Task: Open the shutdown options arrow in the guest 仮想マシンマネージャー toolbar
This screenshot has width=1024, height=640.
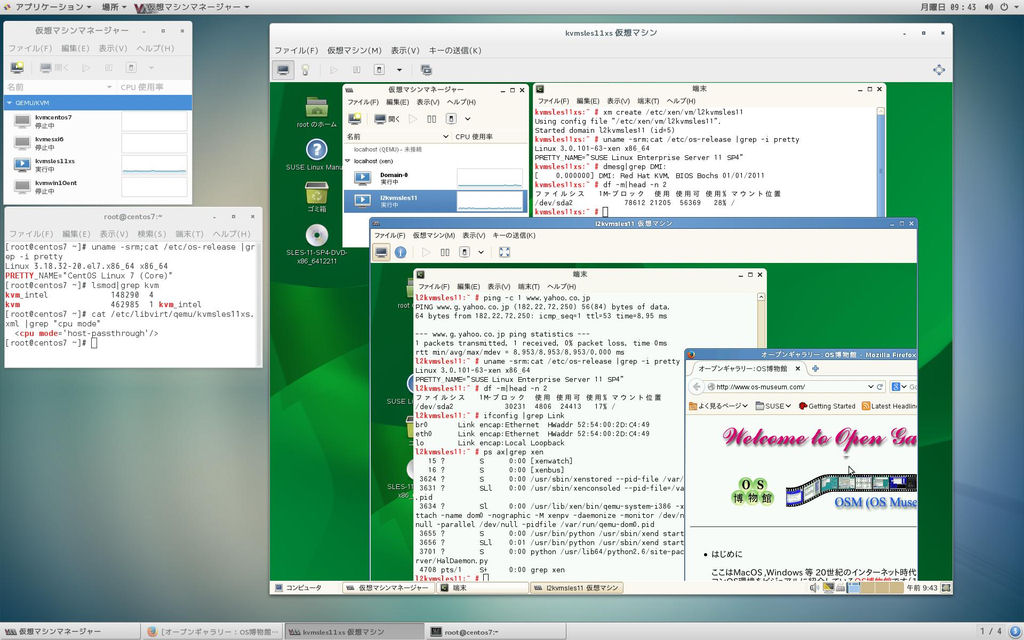Action: (x=468, y=119)
